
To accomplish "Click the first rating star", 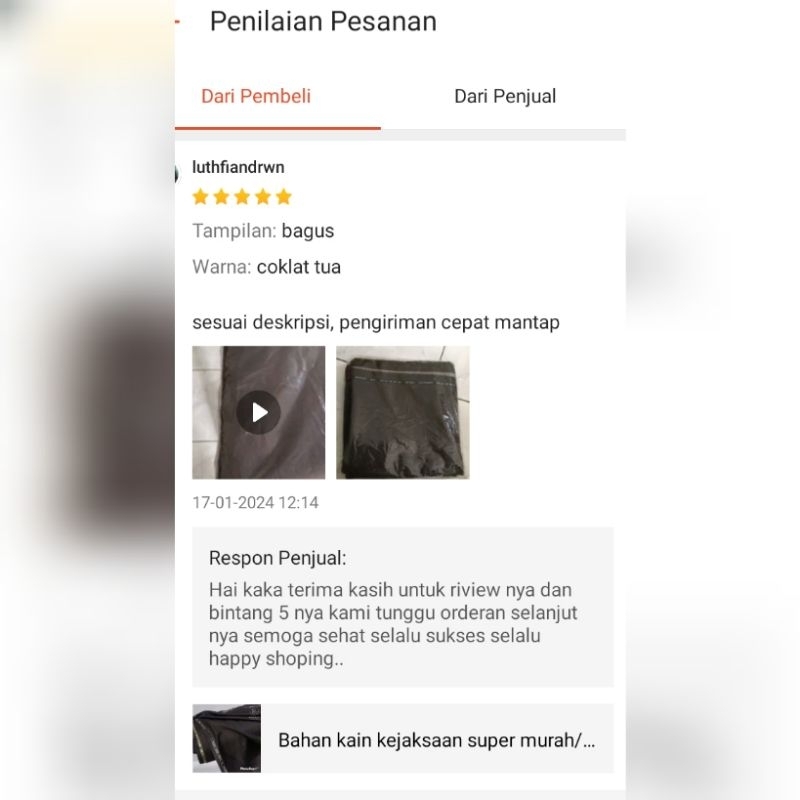I will (201, 196).
